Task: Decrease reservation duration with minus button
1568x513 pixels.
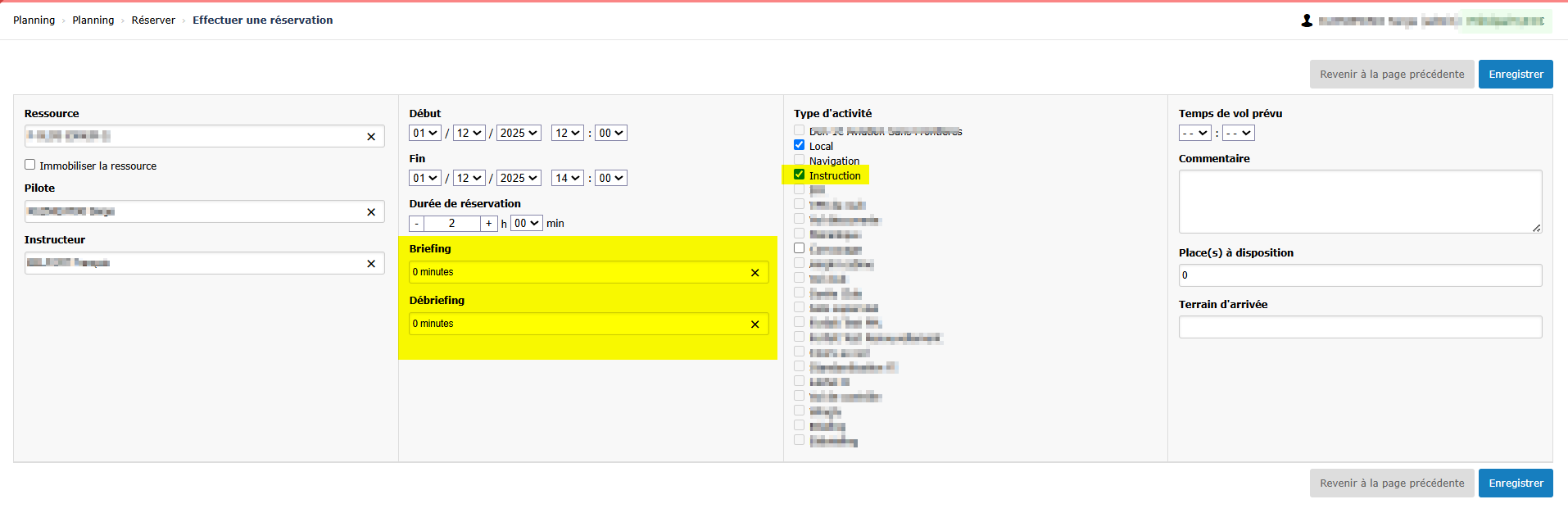Action: click(x=417, y=223)
